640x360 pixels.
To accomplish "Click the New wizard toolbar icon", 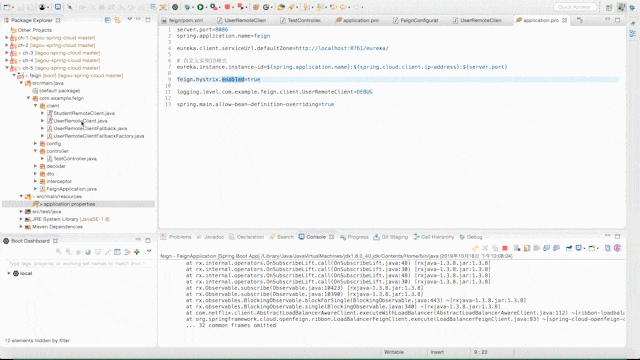I will pos(7,7).
